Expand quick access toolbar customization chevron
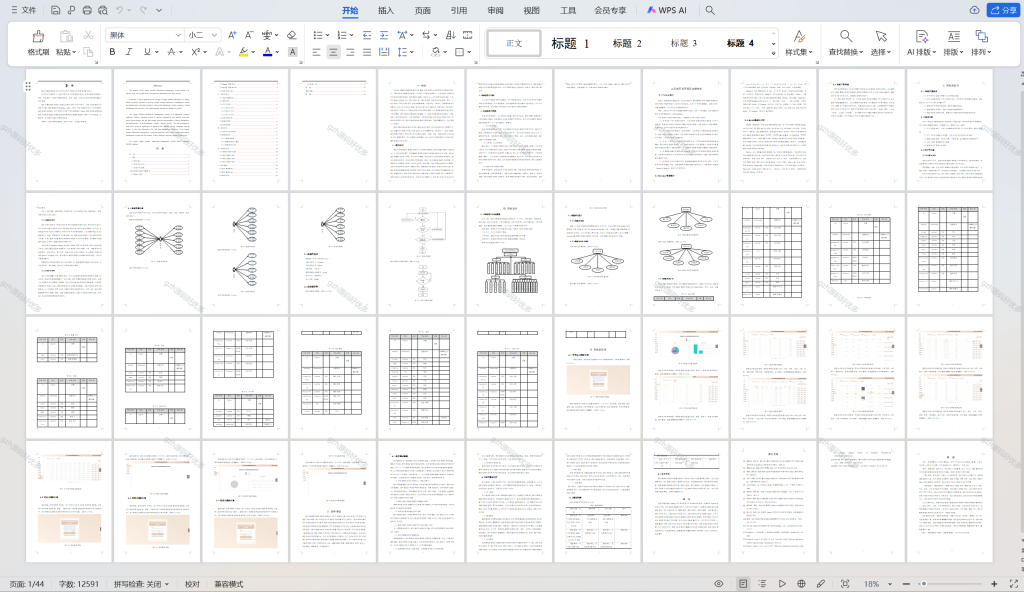Viewport: 1024px width, 592px height. 159,10
